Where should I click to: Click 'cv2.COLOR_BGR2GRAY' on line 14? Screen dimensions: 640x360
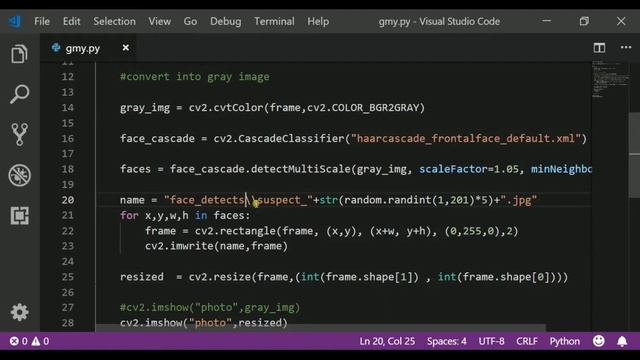[x=363, y=108]
